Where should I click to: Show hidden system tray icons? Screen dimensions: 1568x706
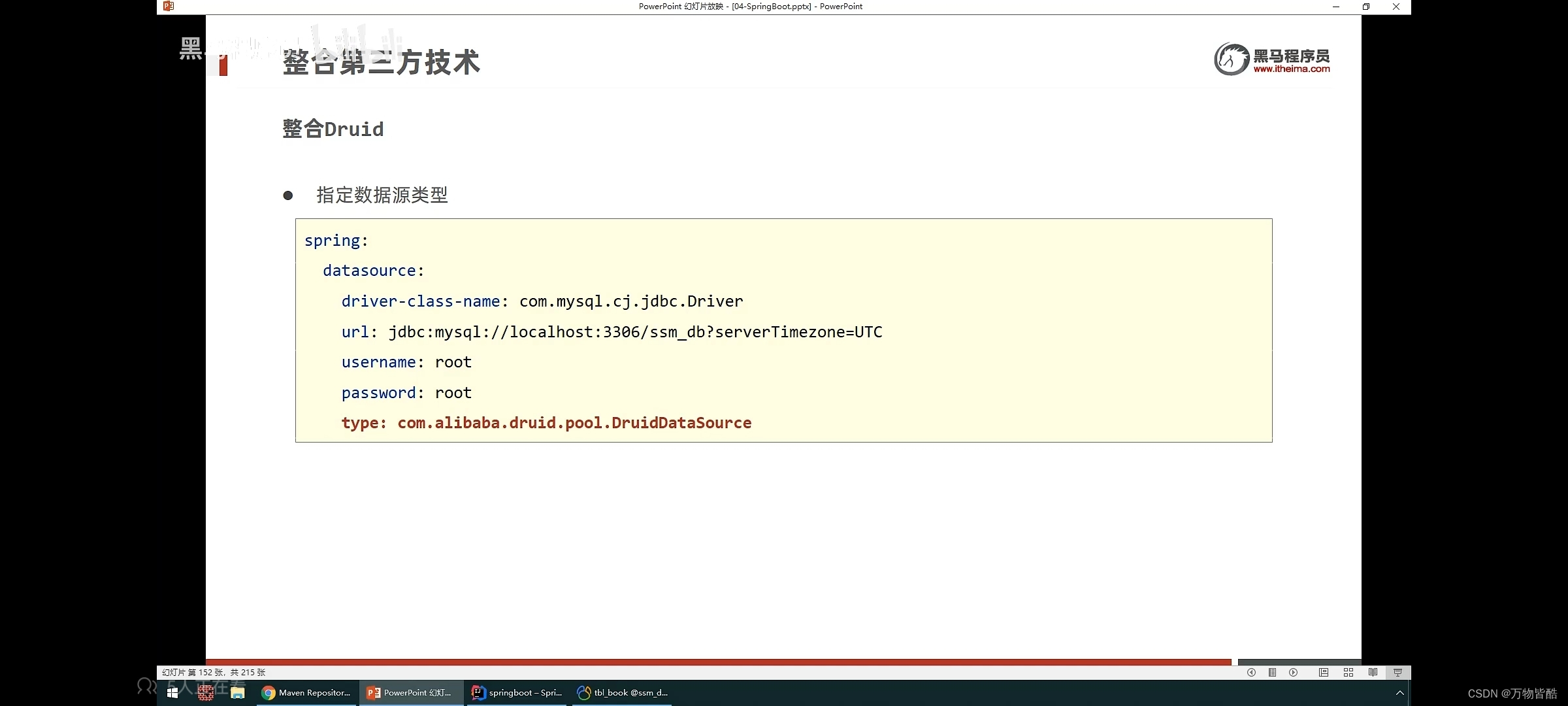click(1399, 693)
